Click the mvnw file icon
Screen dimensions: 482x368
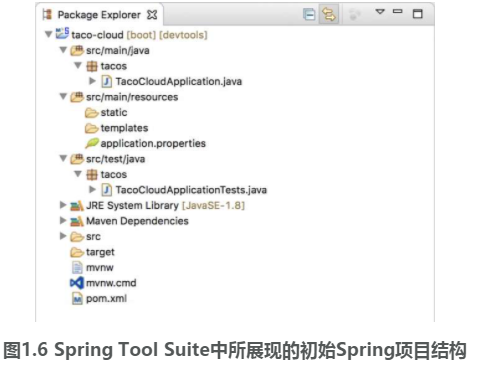tap(77, 268)
